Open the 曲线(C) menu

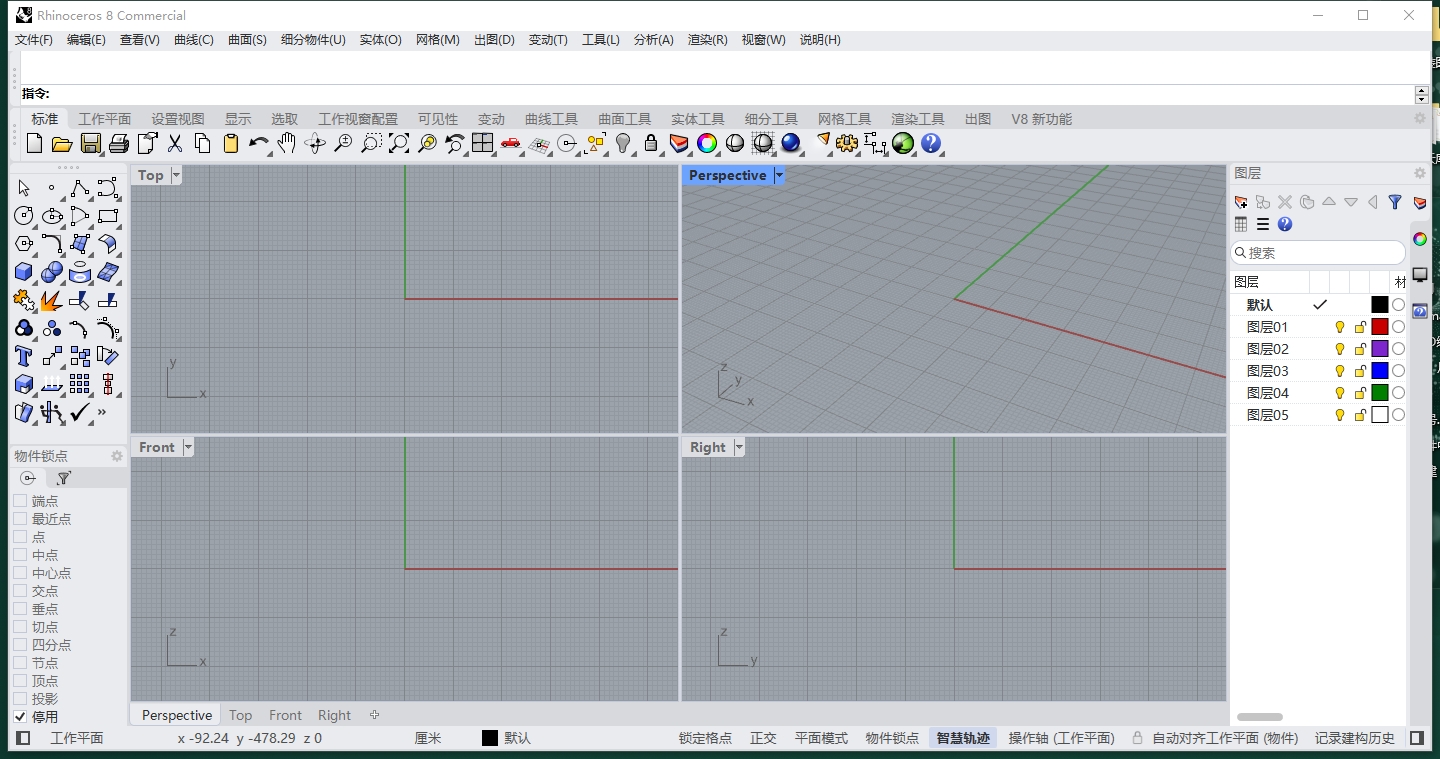194,40
